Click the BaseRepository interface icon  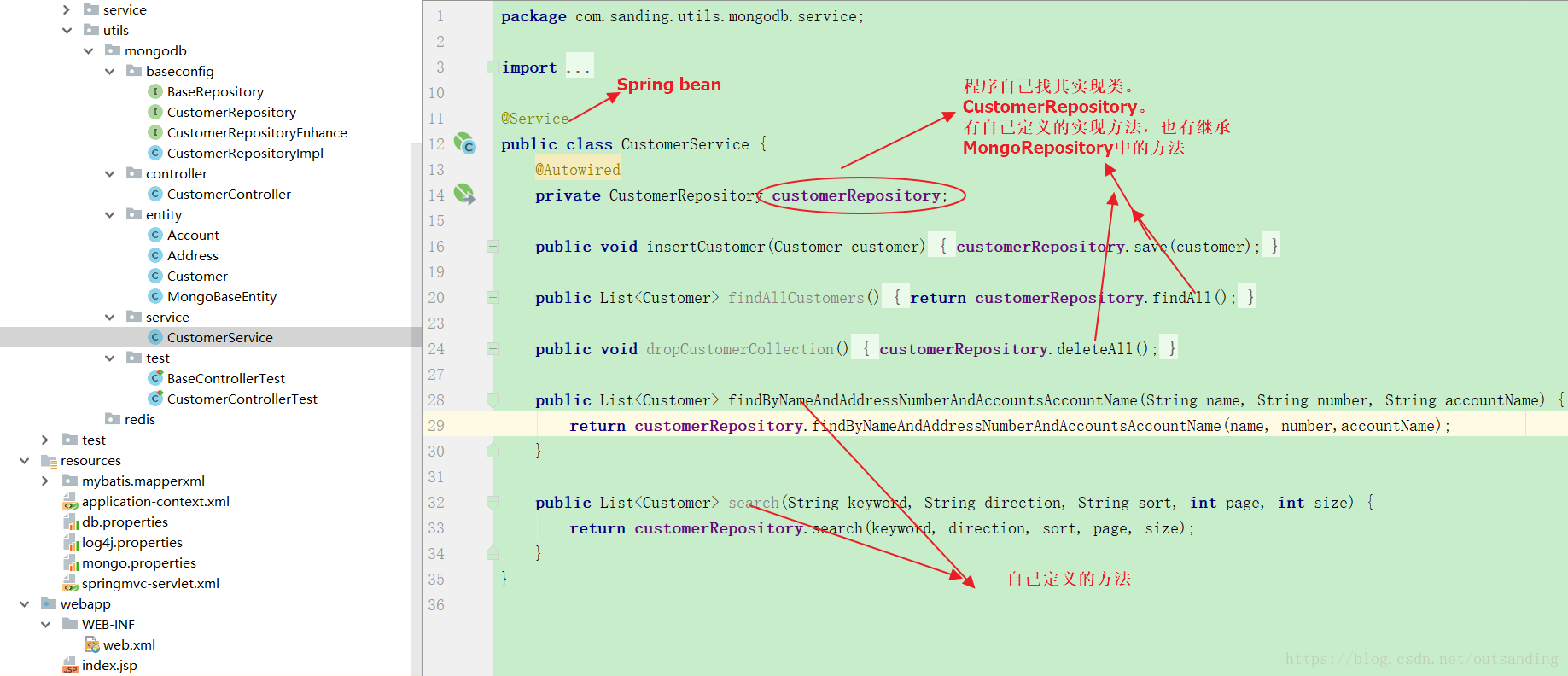155,91
